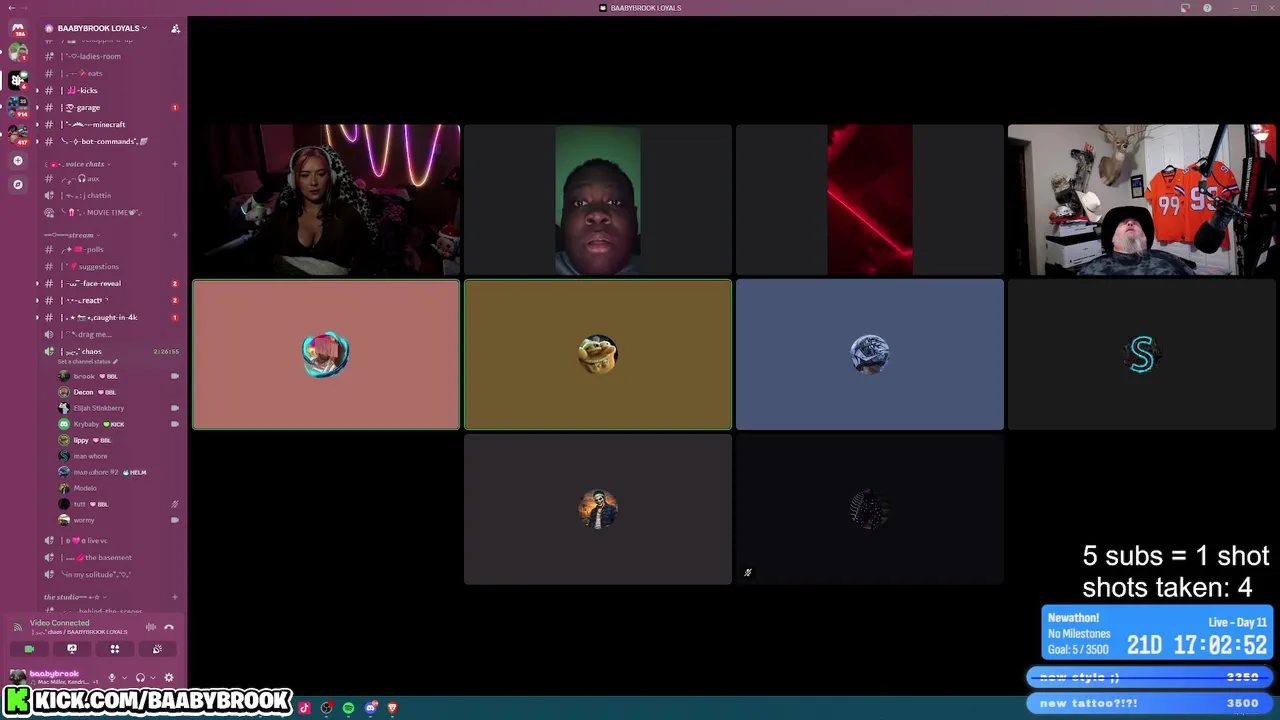Focus the man with cap webcam tile
The width and height of the screenshot is (1280, 720).
coord(1141,199)
